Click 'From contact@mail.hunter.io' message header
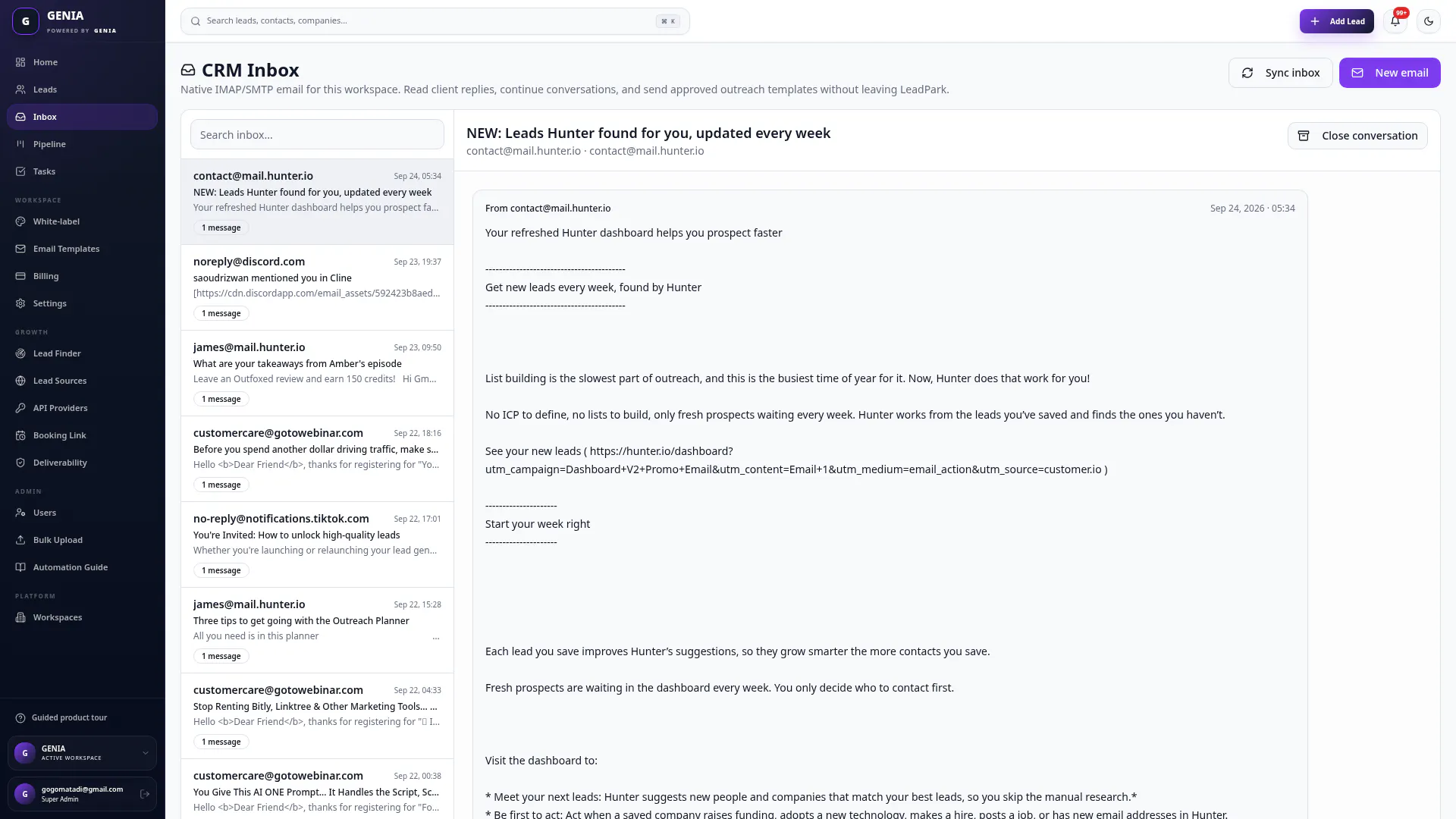This screenshot has height=819, width=1456. (548, 209)
